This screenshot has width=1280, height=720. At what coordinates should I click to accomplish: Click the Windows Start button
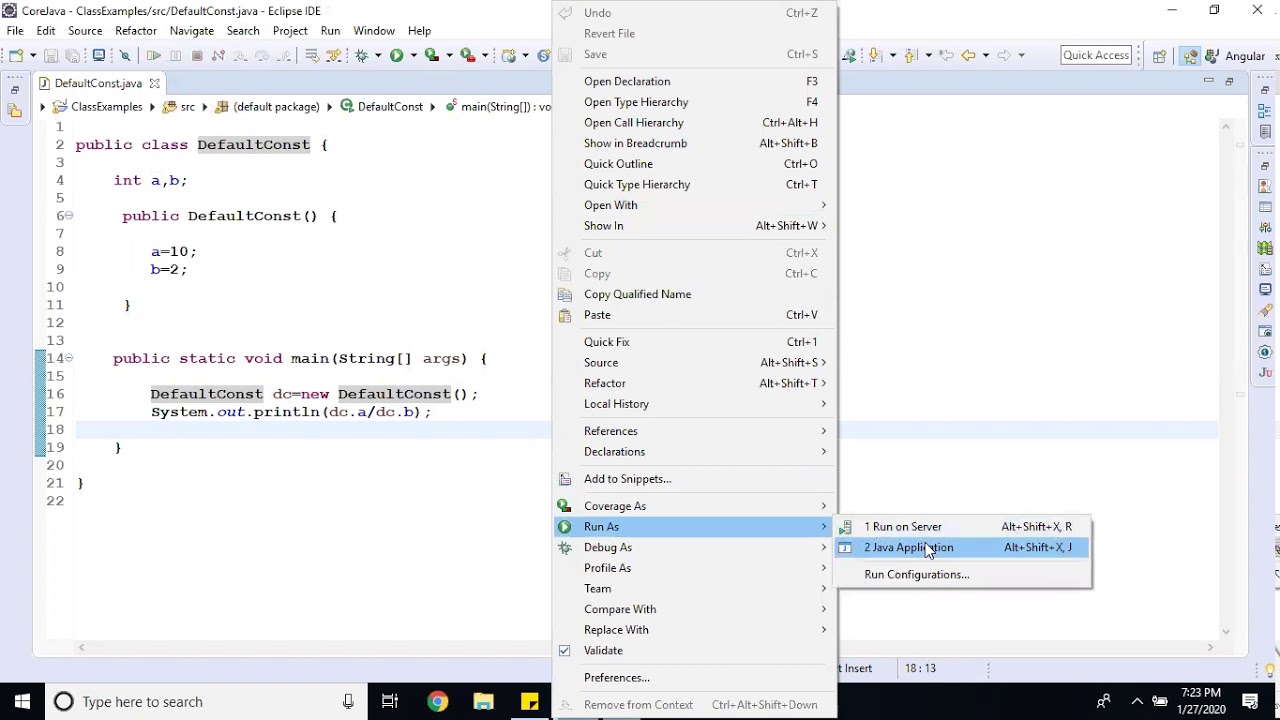tap(22, 701)
